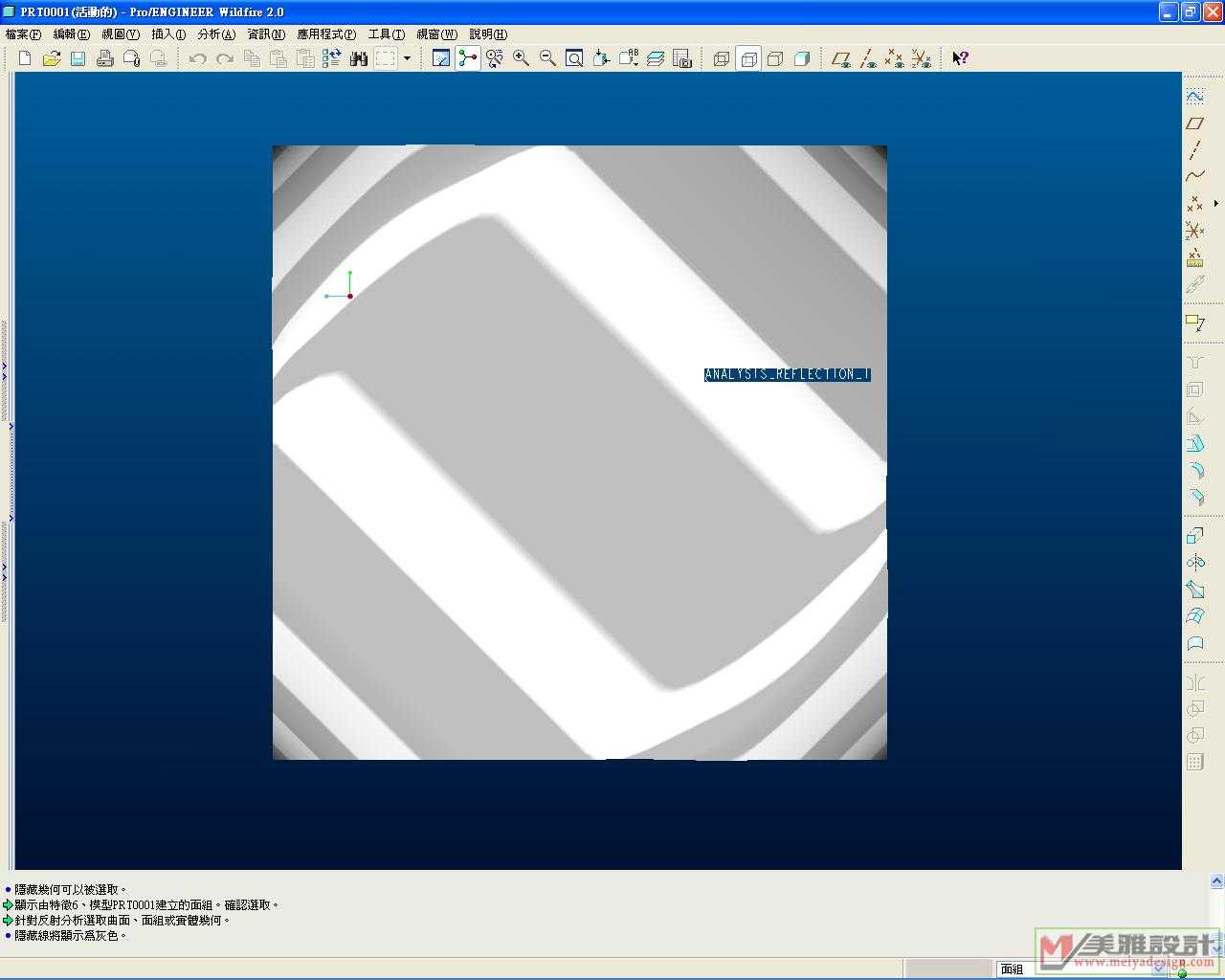Click the Zoom In magnifier

point(522,59)
